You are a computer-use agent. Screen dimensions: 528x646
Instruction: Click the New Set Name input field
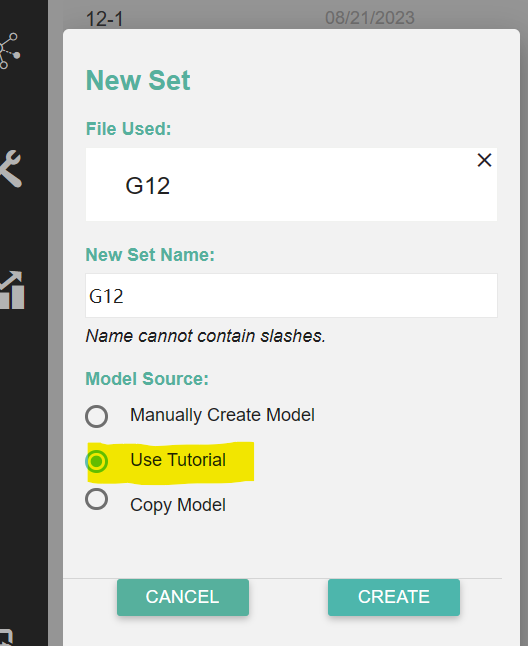coord(291,295)
